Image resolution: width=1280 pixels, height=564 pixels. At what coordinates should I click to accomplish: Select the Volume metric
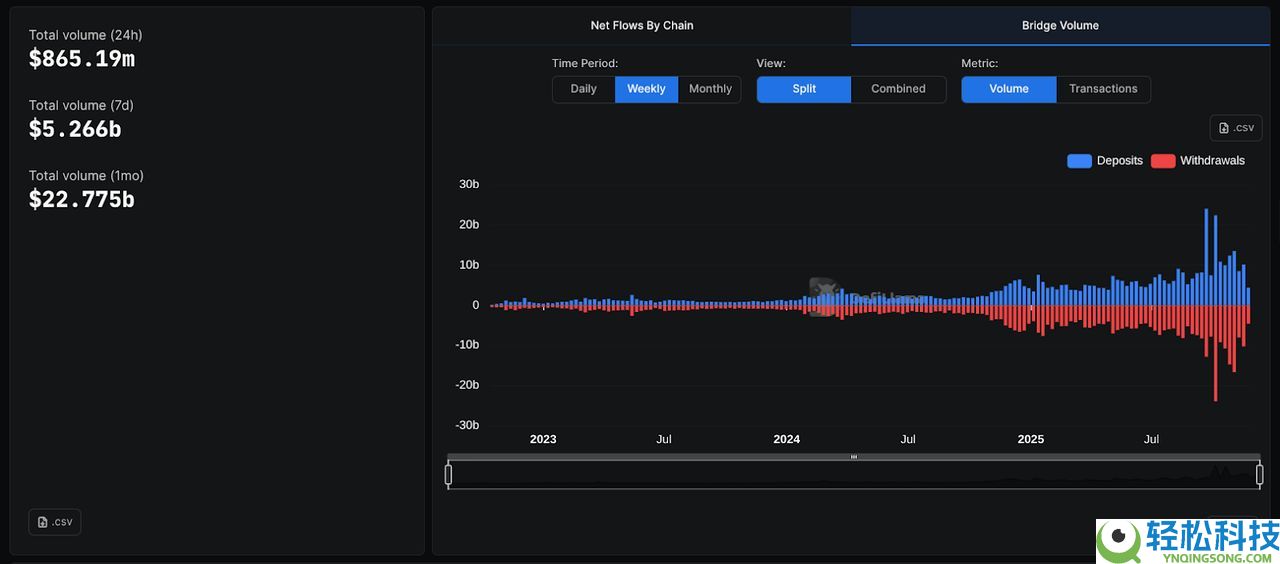[x=1008, y=89]
